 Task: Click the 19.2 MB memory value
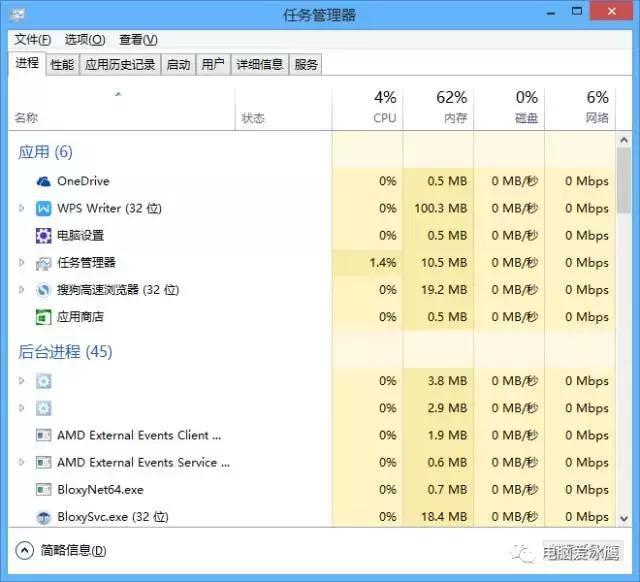coord(444,290)
